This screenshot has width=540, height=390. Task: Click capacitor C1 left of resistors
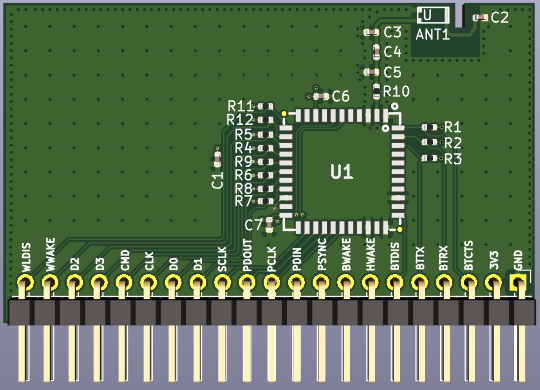click(217, 159)
